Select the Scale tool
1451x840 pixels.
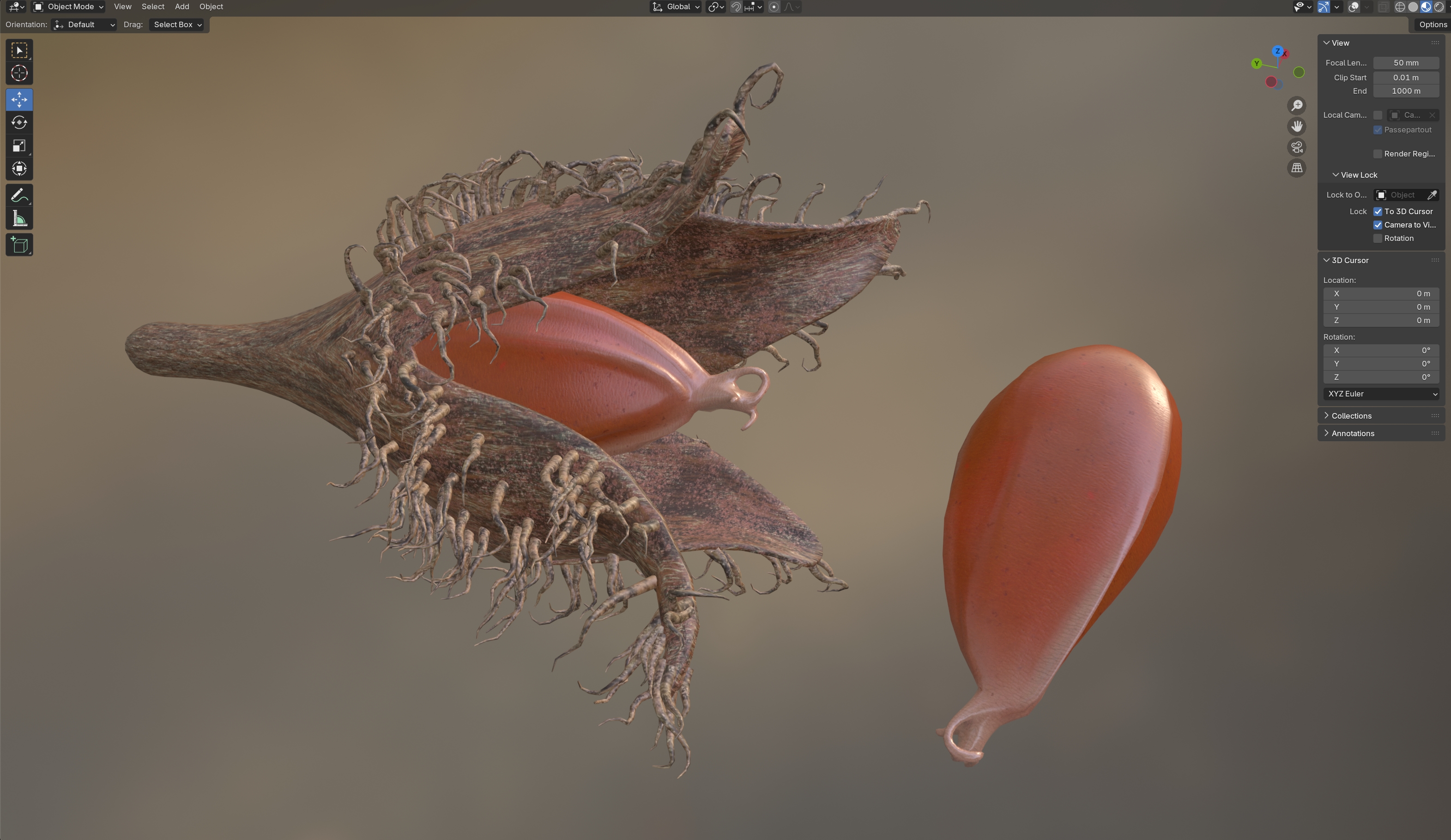(x=19, y=146)
